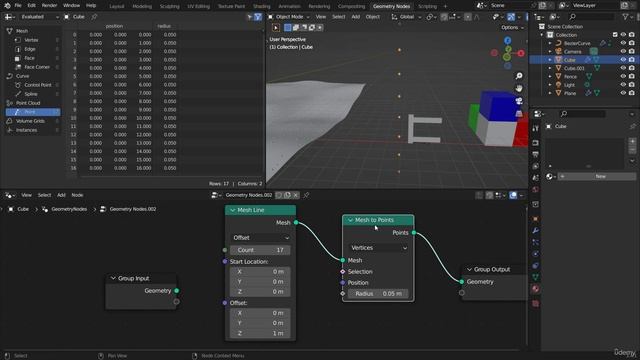Screen dimensions: 640x360
Task: Unlink the Geometry Nodes.002 node group
Action: tap(296, 195)
